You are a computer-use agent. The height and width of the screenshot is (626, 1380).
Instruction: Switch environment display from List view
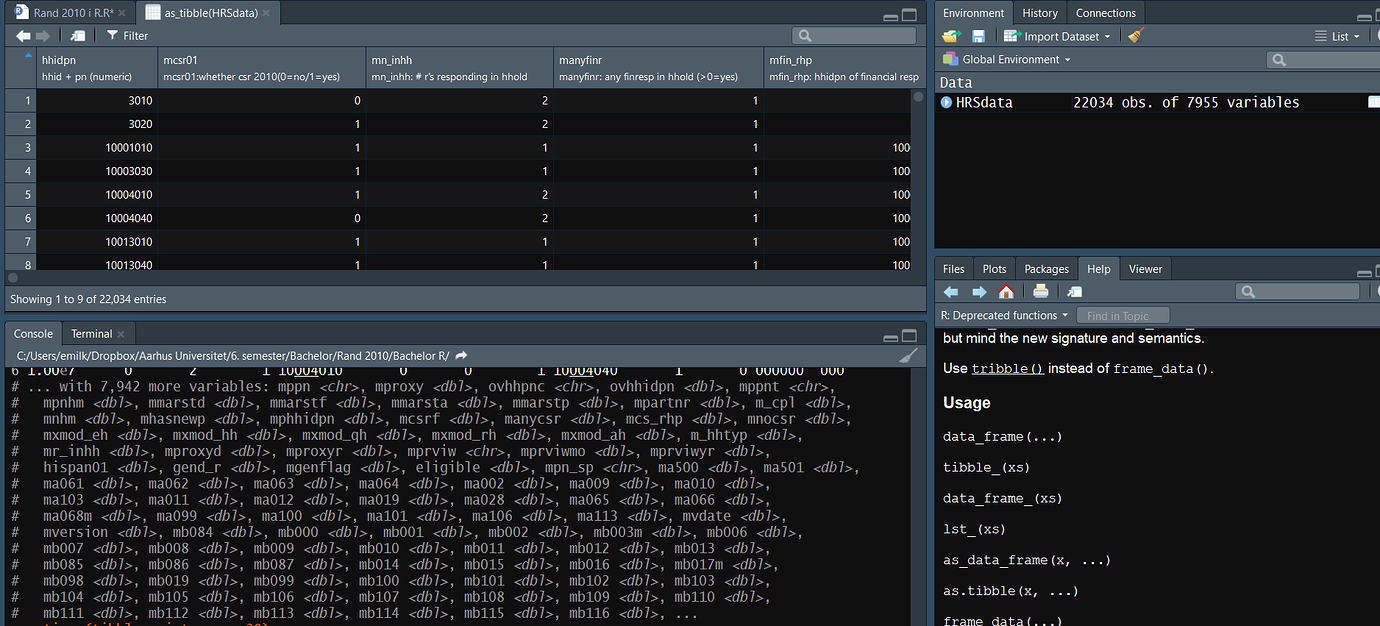(1340, 36)
